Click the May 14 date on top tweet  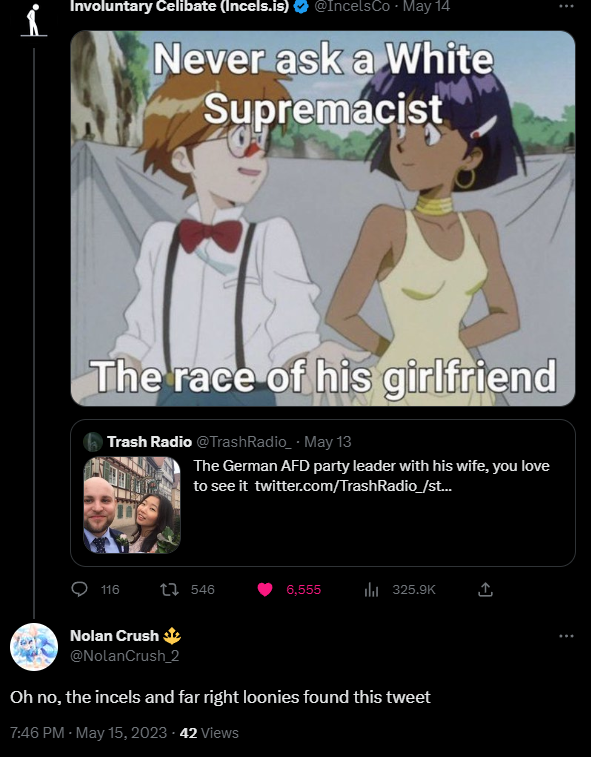click(426, 7)
